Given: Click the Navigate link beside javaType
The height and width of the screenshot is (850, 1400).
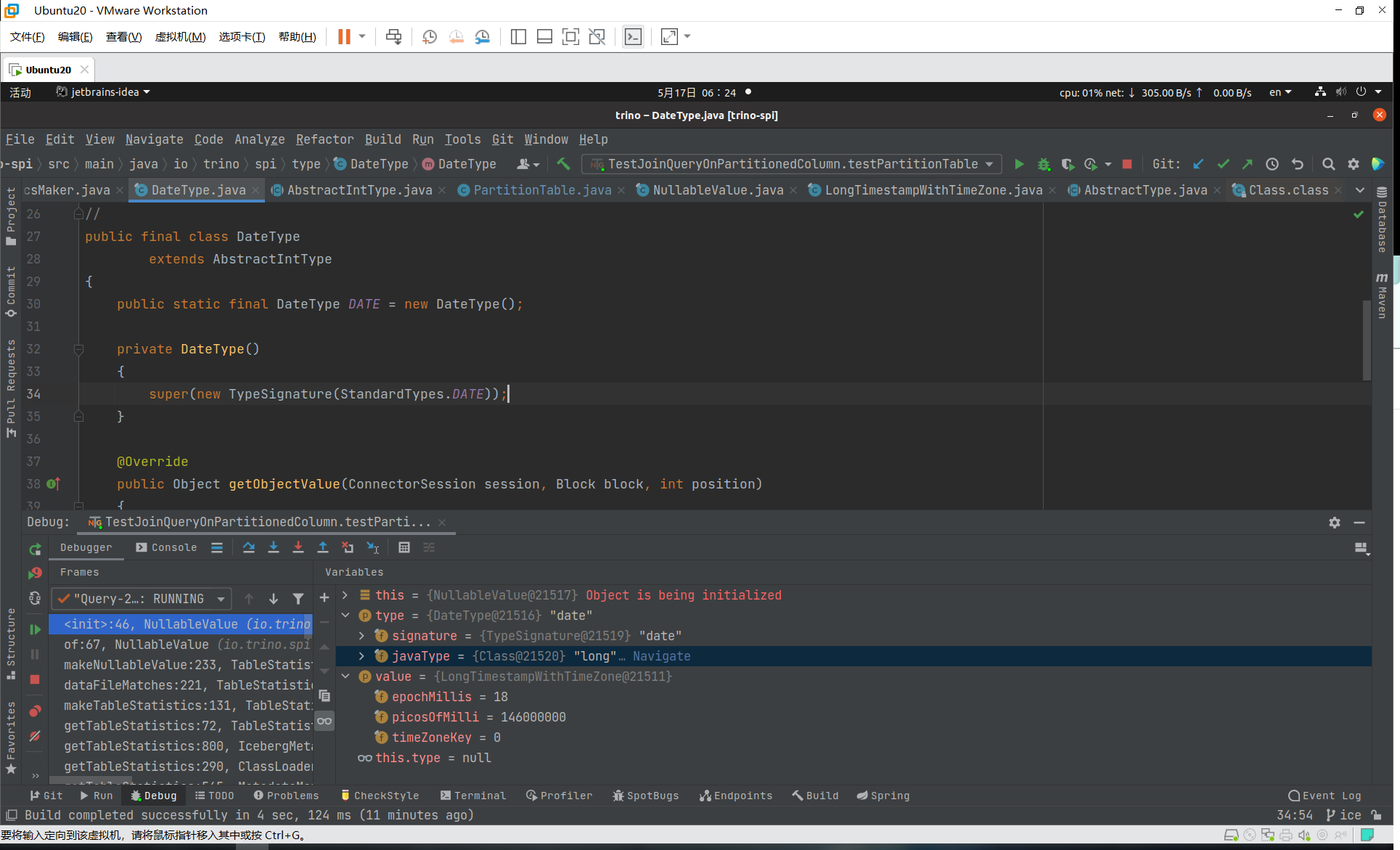Looking at the screenshot, I should 661,656.
